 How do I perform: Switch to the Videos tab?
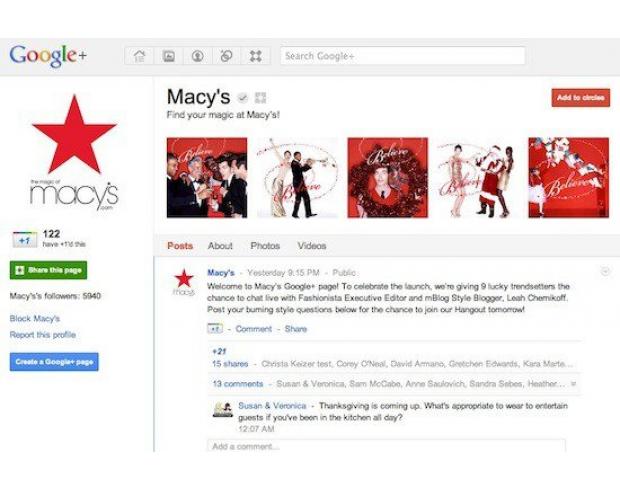(312, 246)
